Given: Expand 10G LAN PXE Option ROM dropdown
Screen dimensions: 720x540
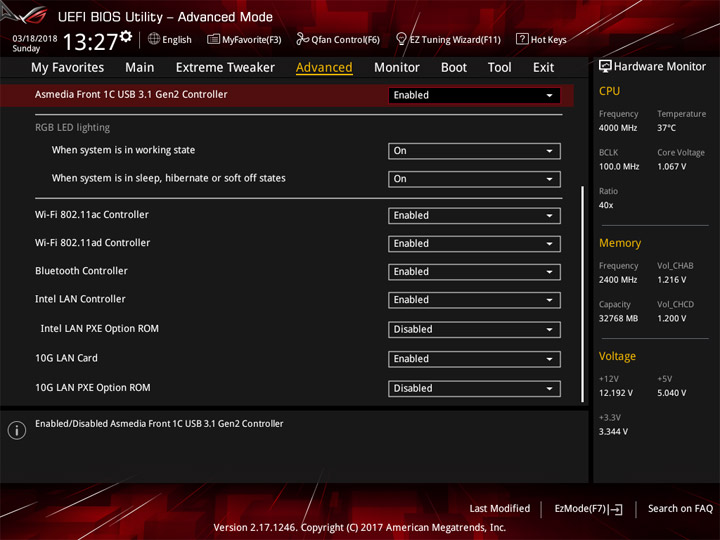Looking at the screenshot, I should pyautogui.click(x=474, y=388).
